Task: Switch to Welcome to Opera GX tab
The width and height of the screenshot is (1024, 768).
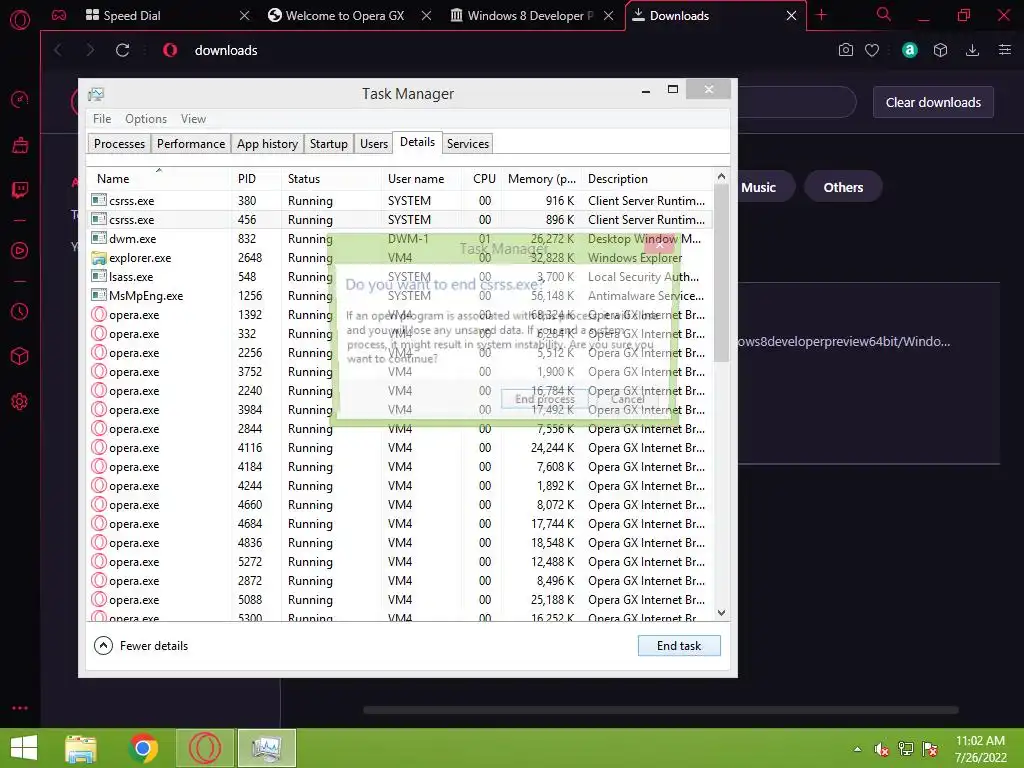Action: point(338,16)
